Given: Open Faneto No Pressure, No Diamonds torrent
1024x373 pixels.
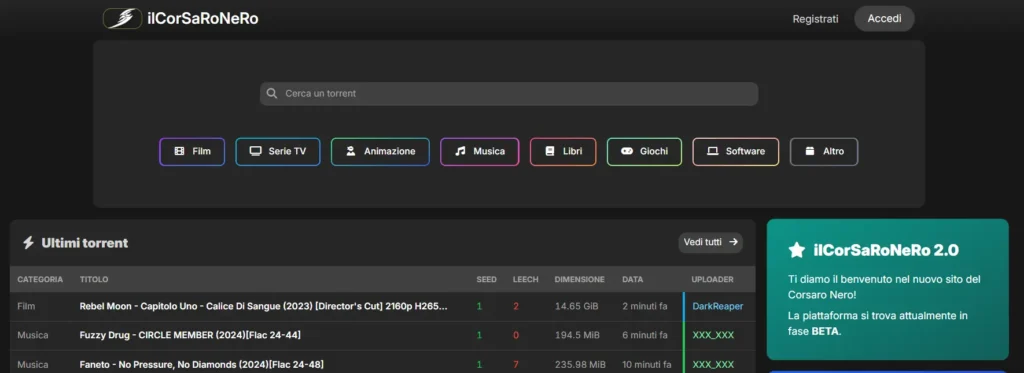Looking at the screenshot, I should point(201,364).
